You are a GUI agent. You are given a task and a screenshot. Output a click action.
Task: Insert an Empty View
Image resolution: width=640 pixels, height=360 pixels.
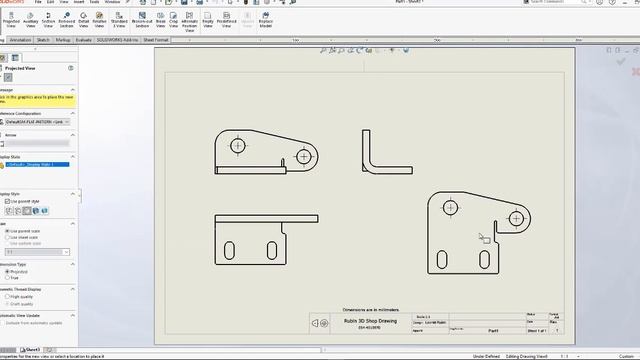[x=208, y=20]
